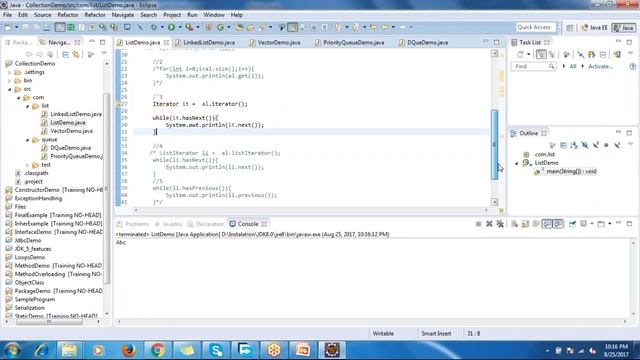Click the Quick Access search field

pos(536,27)
